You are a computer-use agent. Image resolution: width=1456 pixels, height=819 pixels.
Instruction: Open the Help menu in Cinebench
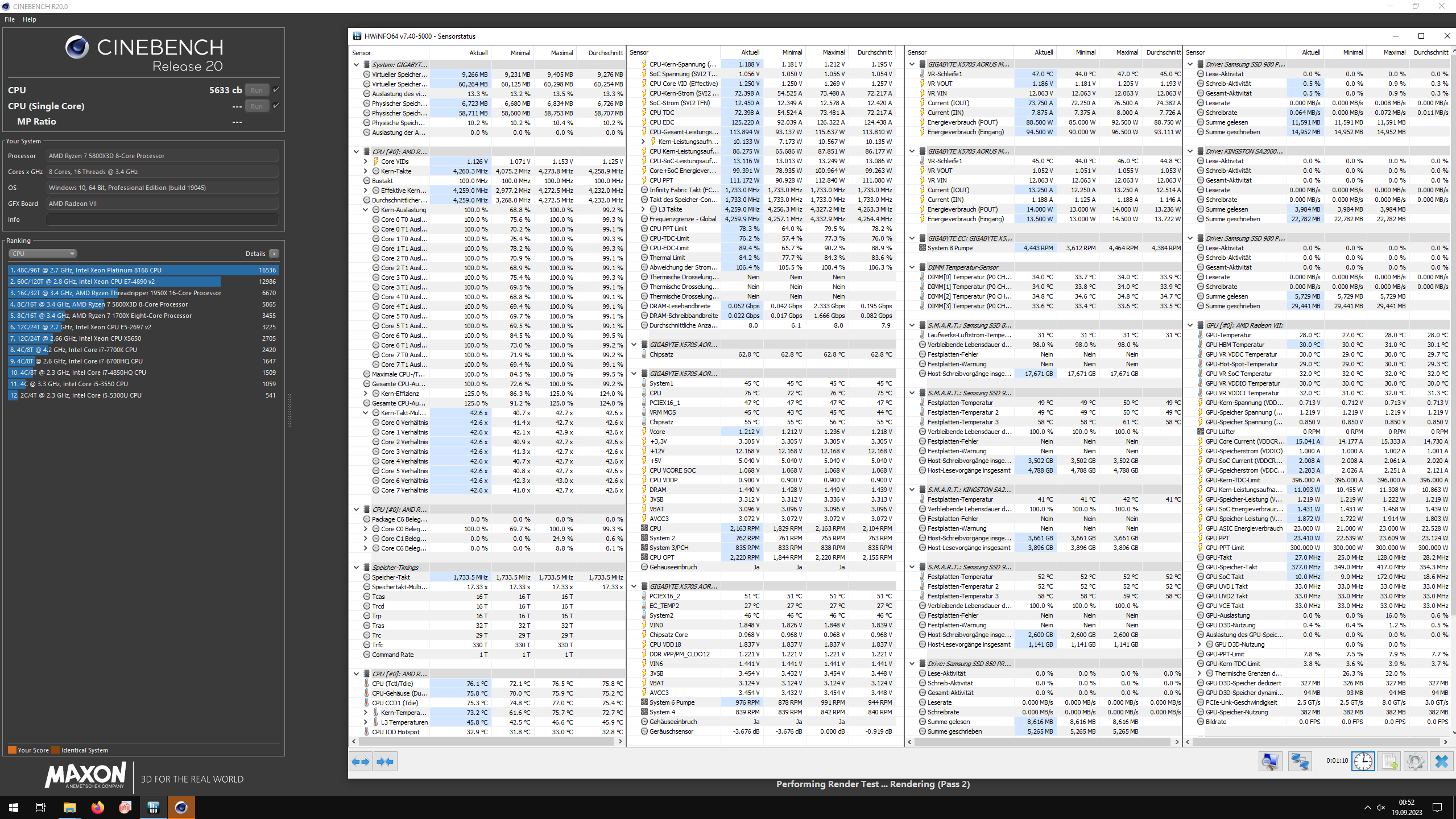[29, 19]
